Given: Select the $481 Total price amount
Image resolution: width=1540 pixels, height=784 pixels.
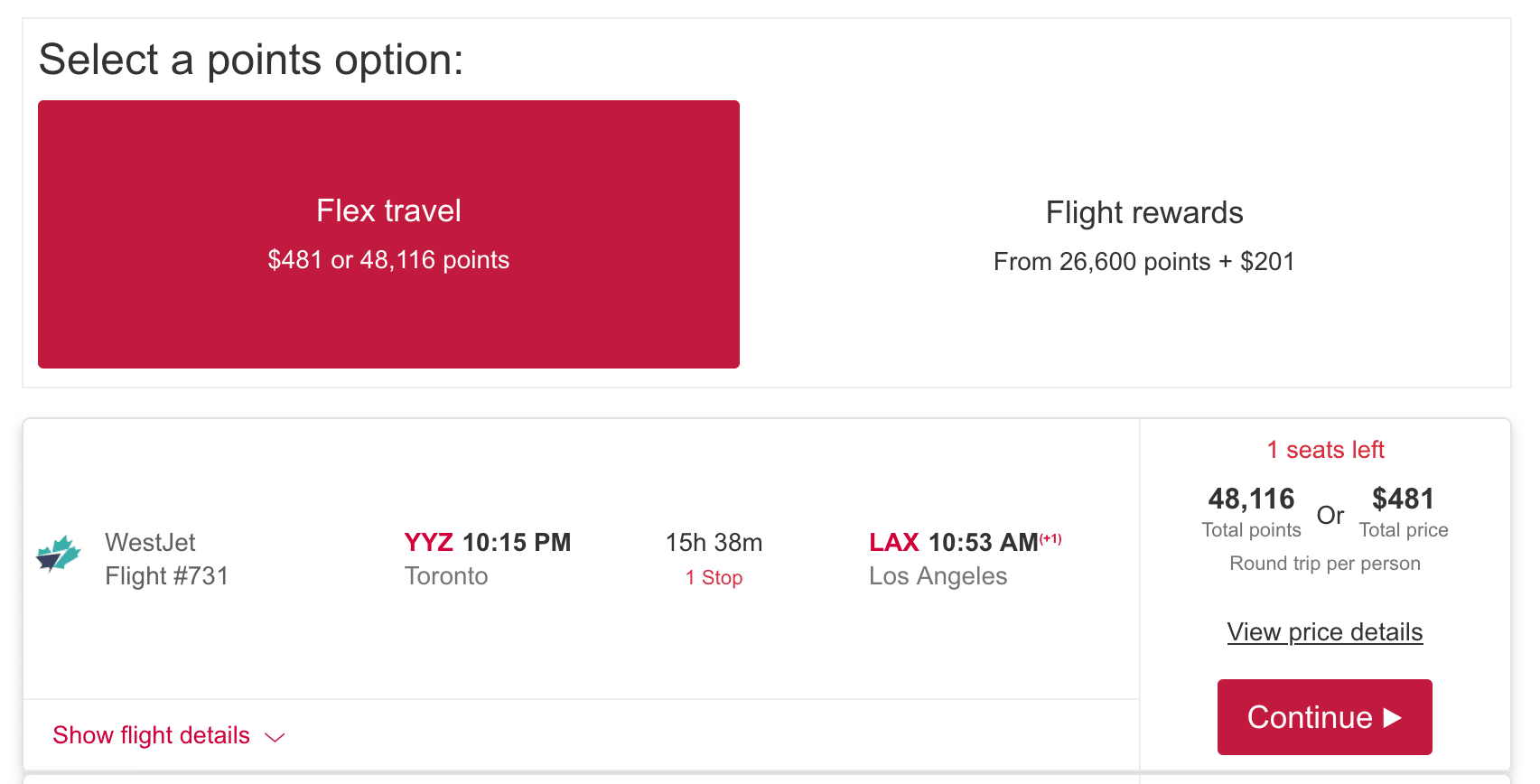Looking at the screenshot, I should tap(1403, 499).
